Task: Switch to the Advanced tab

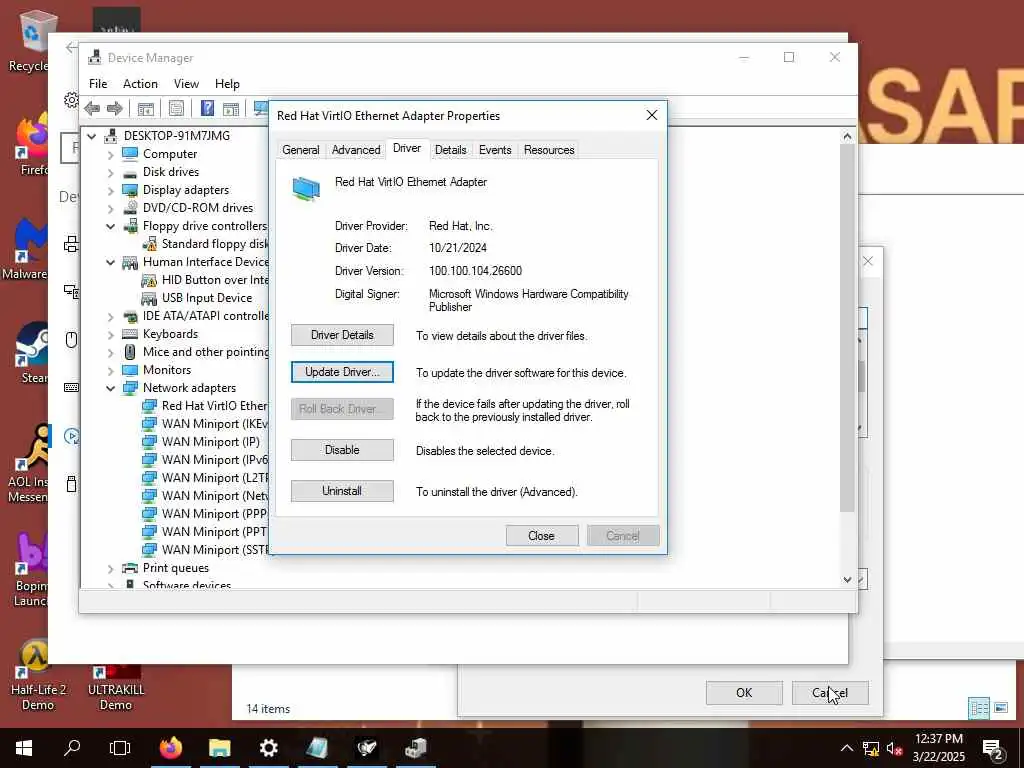Action: 356,150
